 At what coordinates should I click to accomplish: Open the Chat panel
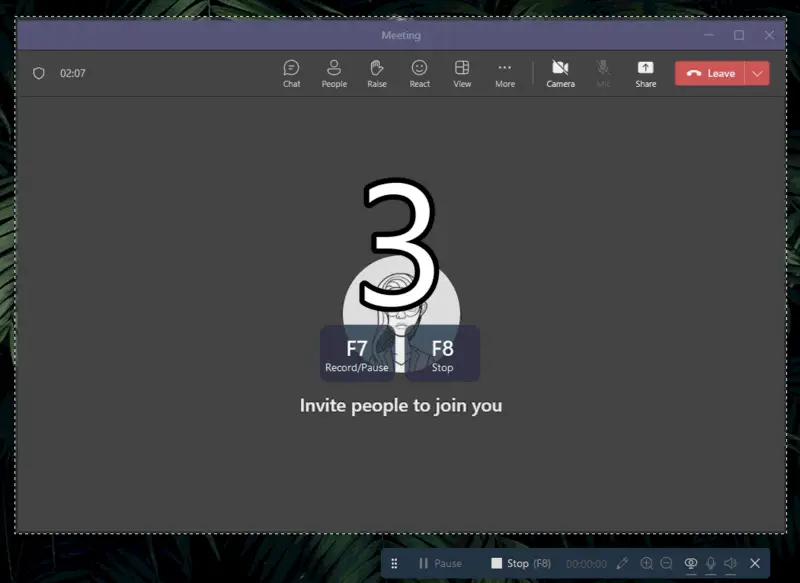pyautogui.click(x=291, y=72)
